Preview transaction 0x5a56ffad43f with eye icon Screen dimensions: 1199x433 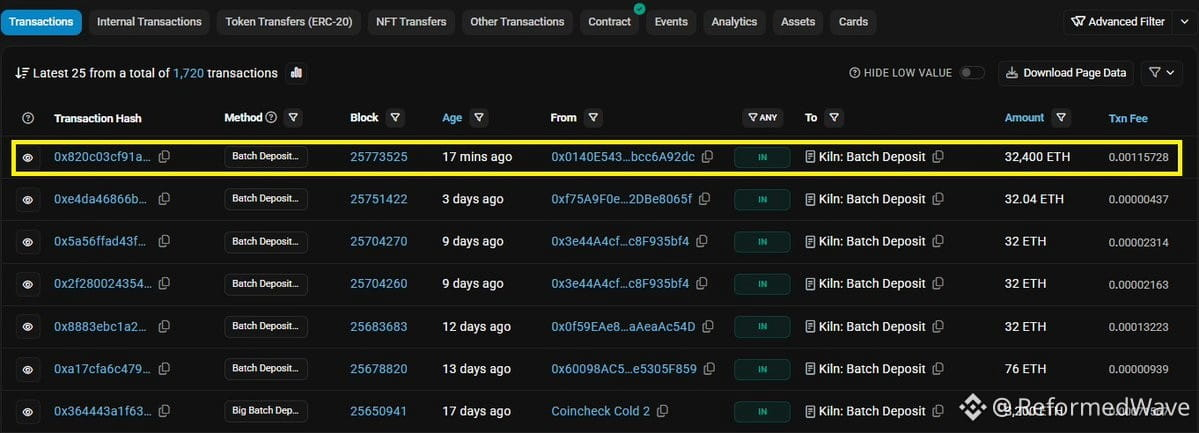pyautogui.click(x=28, y=242)
